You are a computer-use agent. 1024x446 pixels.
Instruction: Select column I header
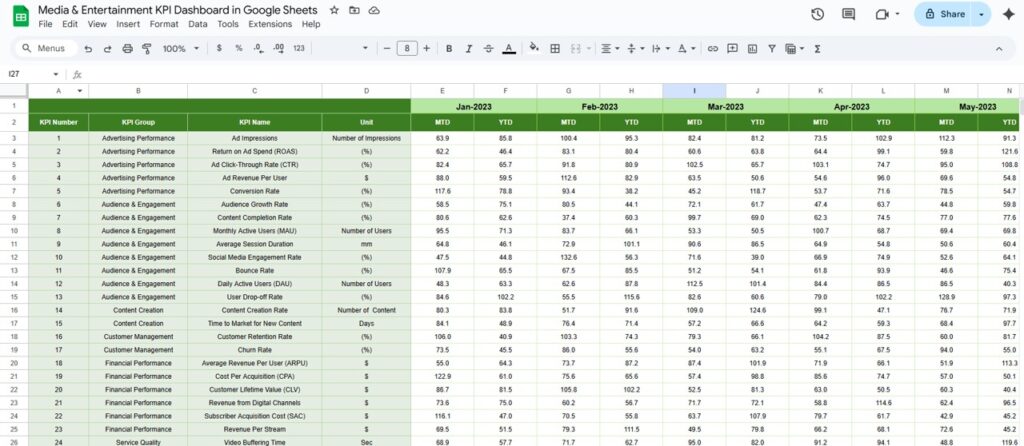pos(694,91)
